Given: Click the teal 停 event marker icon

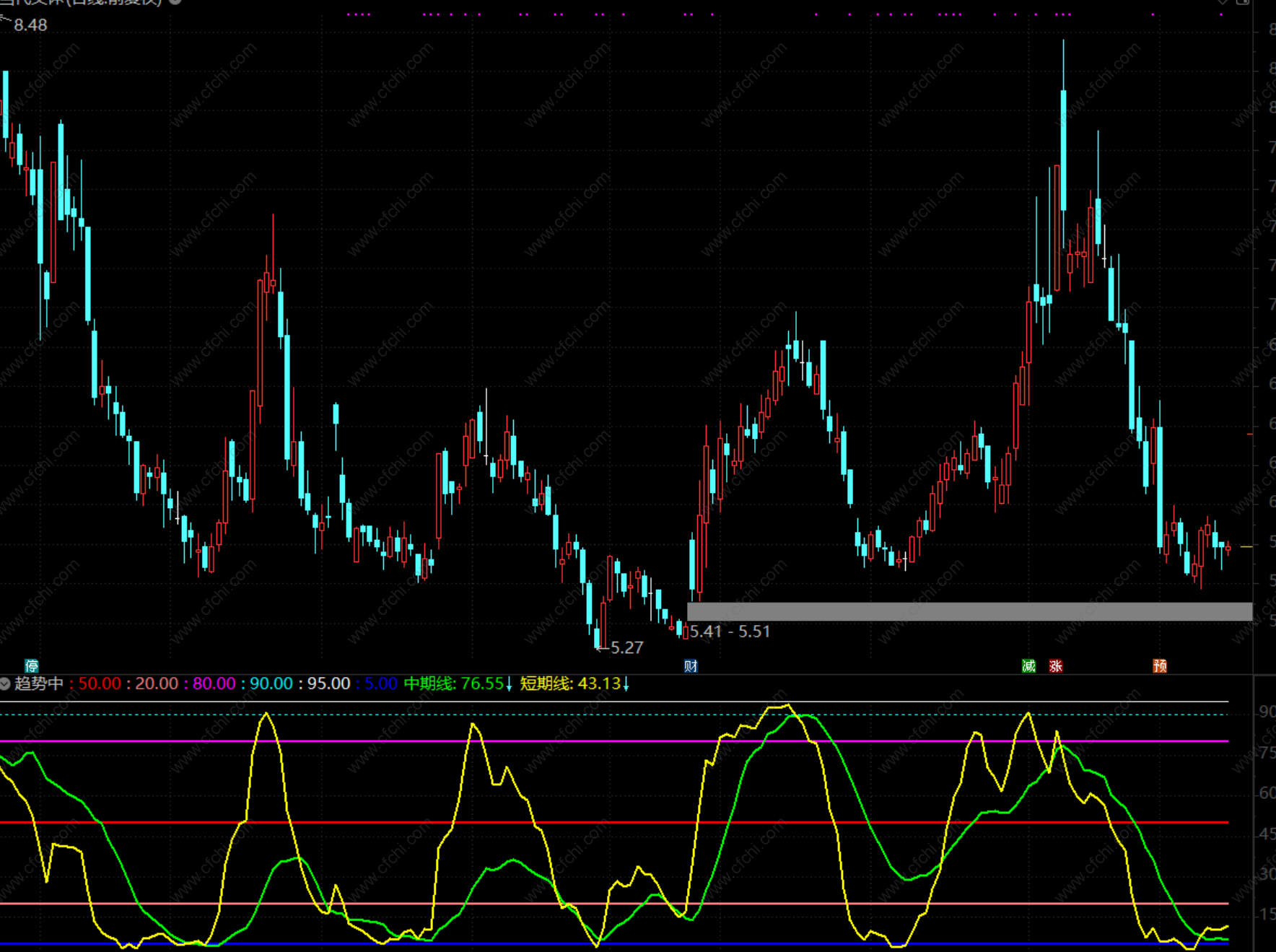Looking at the screenshot, I should point(32,665).
